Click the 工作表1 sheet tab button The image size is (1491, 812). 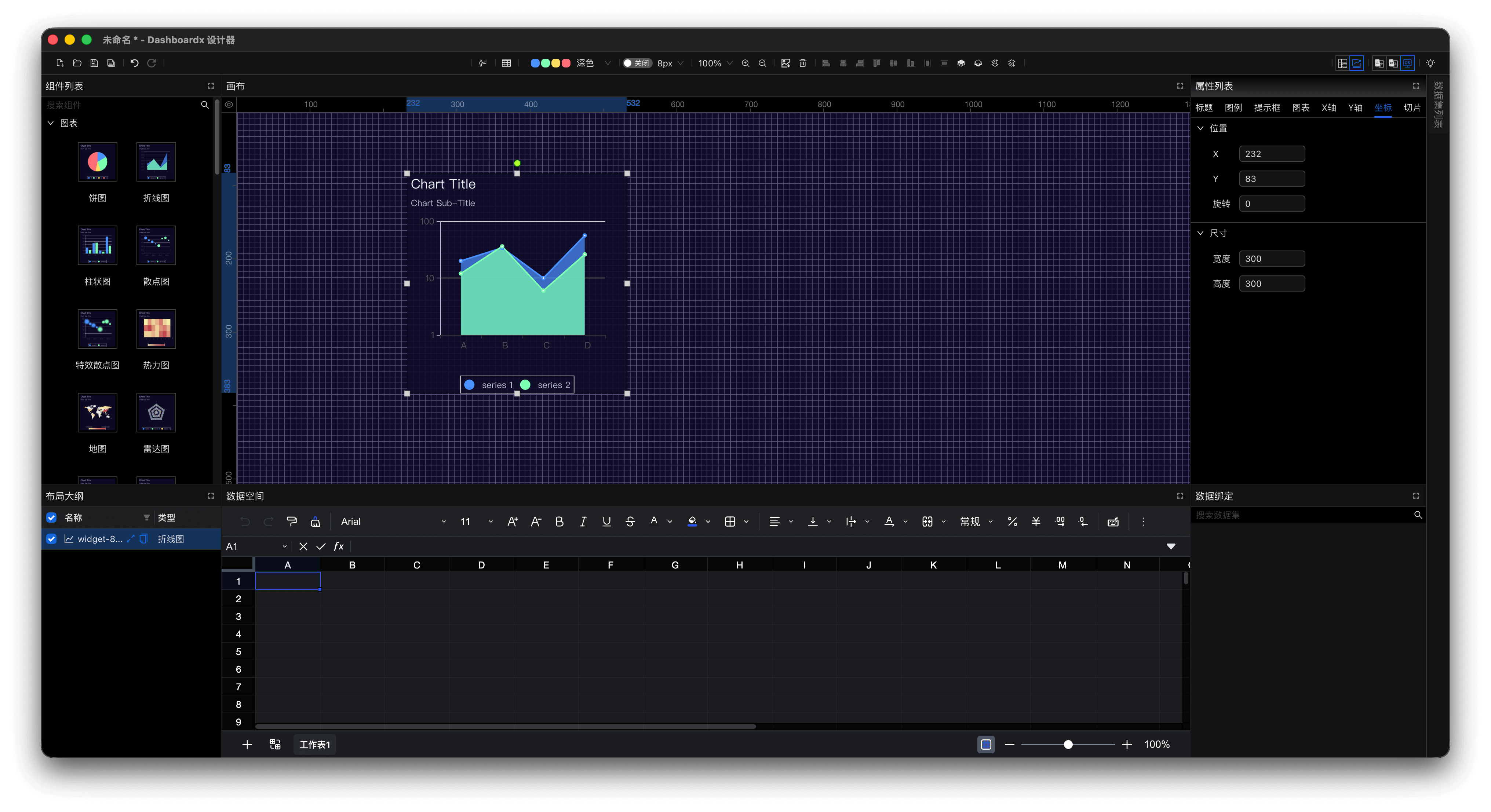pyautogui.click(x=315, y=744)
